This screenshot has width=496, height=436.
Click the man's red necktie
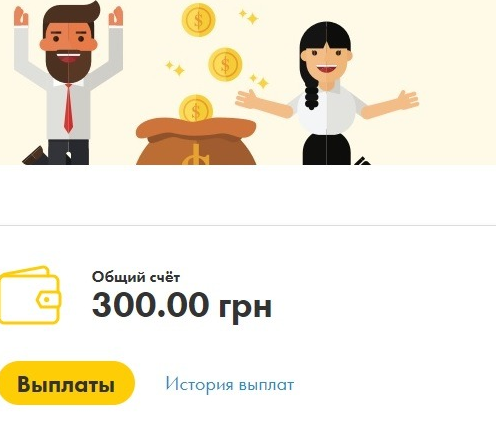pyautogui.click(x=68, y=109)
